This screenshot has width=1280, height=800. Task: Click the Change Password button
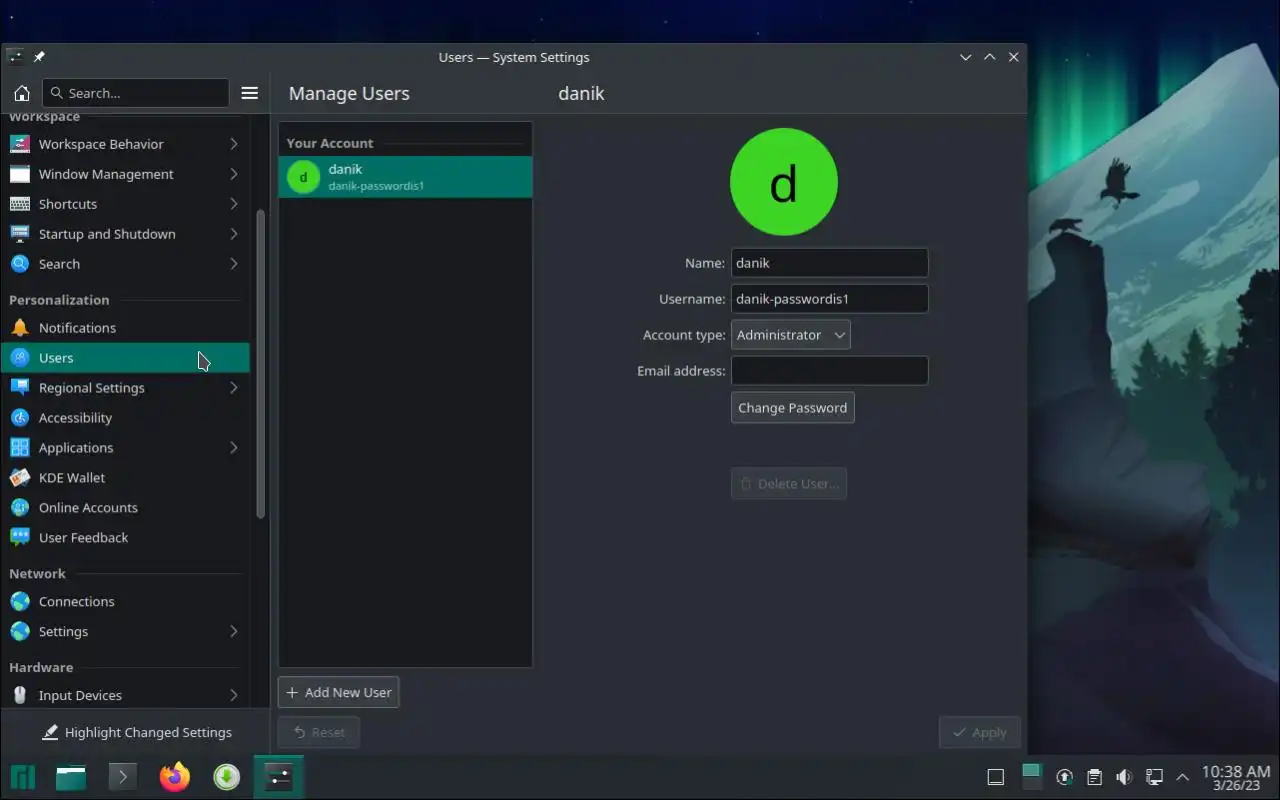click(x=793, y=408)
